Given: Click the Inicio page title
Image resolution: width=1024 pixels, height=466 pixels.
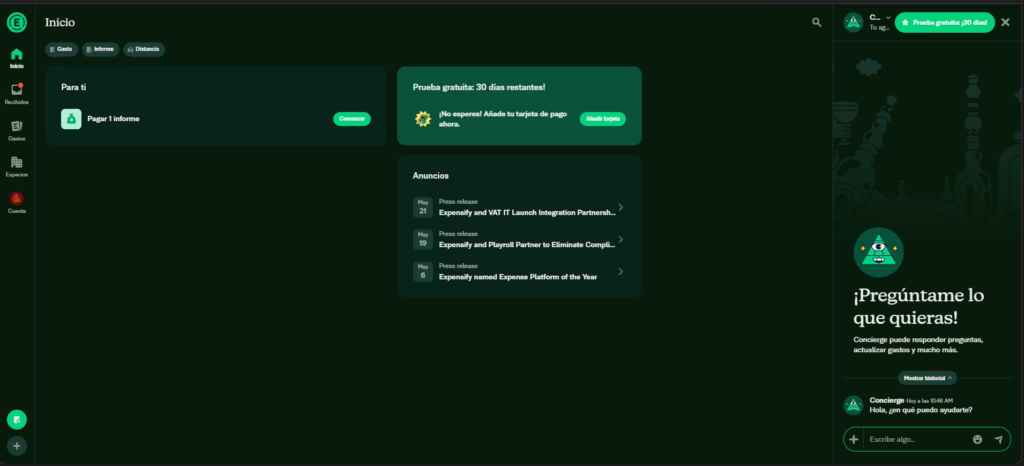Looking at the screenshot, I should point(60,22).
